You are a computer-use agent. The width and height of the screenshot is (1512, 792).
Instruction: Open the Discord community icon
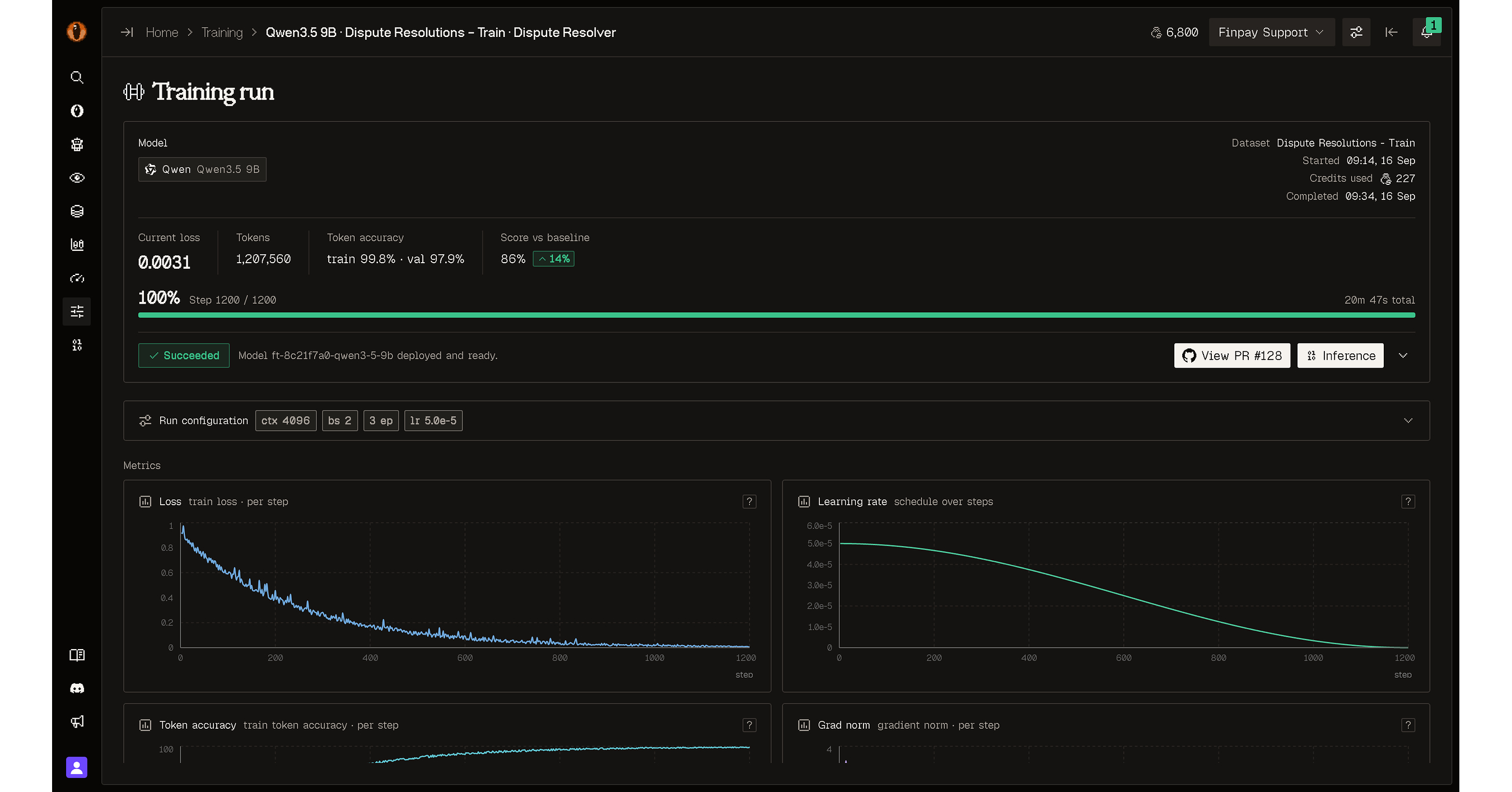point(77,688)
